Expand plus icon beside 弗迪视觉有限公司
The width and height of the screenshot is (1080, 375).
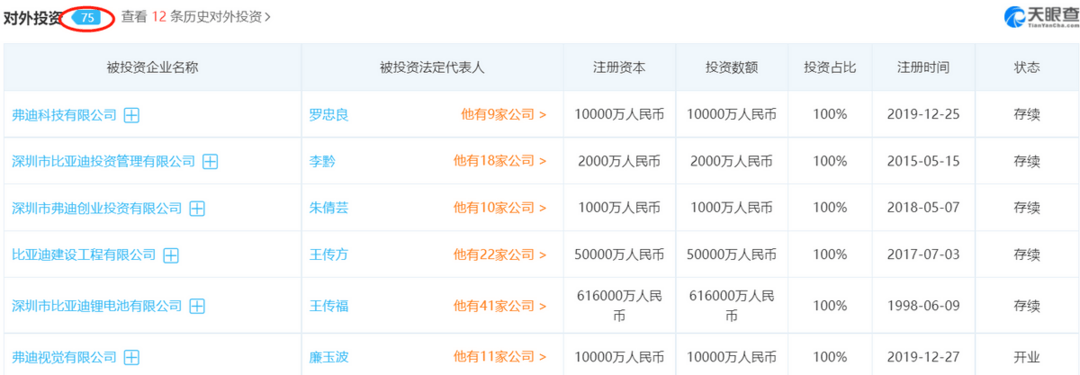[132, 357]
